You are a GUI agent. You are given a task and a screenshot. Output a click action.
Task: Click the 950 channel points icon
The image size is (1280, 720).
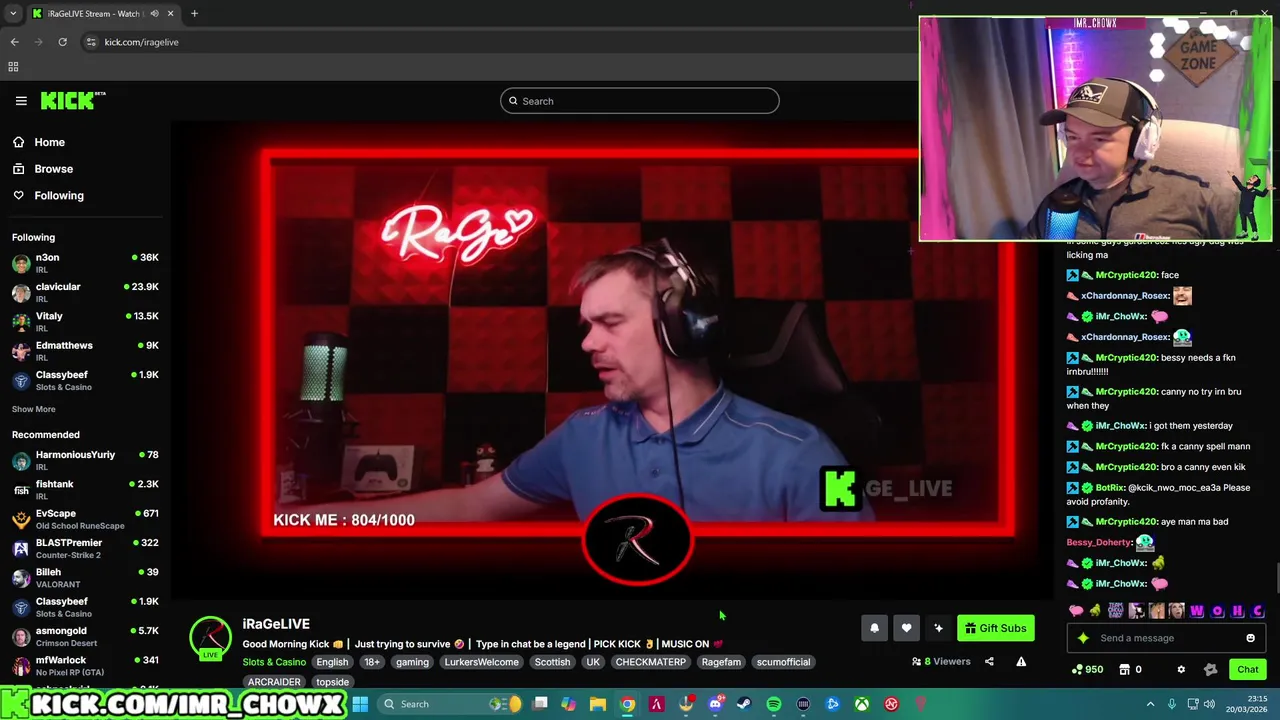tap(1087, 669)
